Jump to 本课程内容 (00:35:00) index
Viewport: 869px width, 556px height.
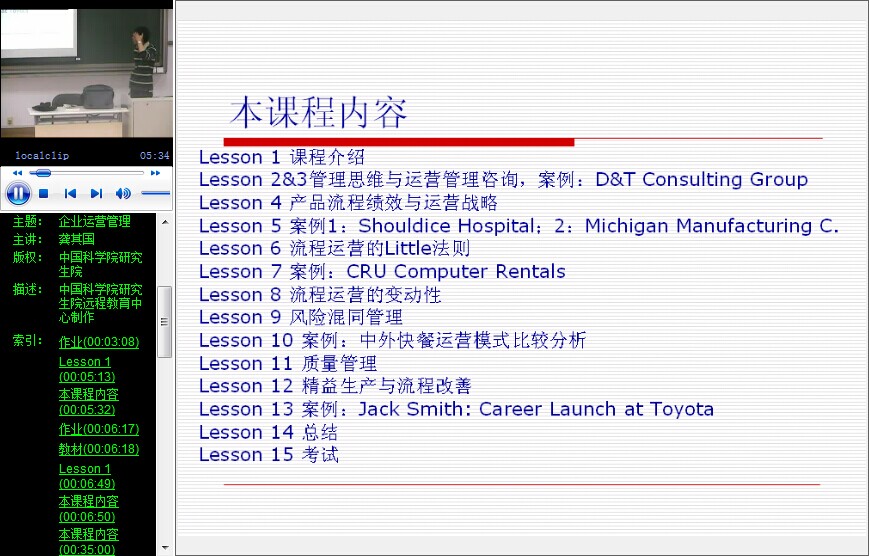pyautogui.click(x=88, y=542)
